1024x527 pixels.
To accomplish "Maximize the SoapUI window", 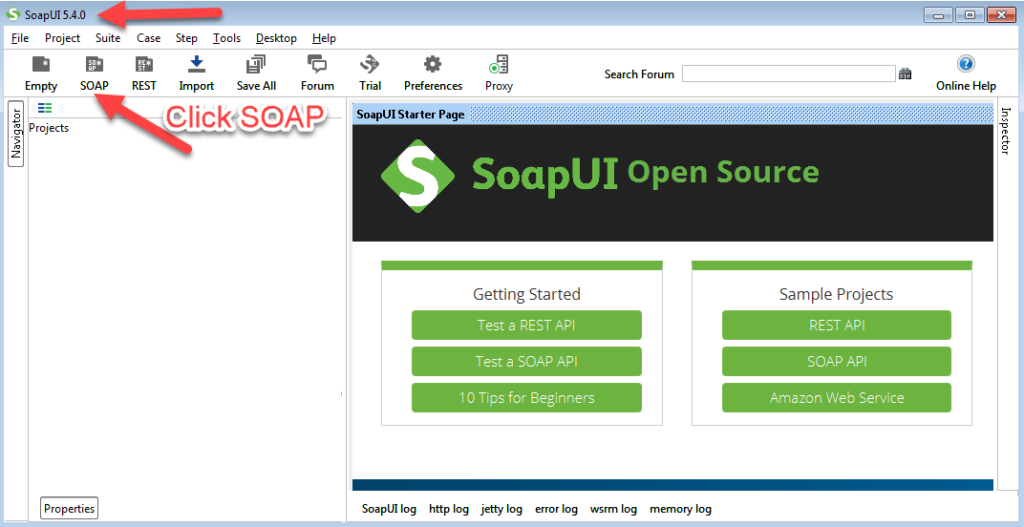I will [x=970, y=15].
